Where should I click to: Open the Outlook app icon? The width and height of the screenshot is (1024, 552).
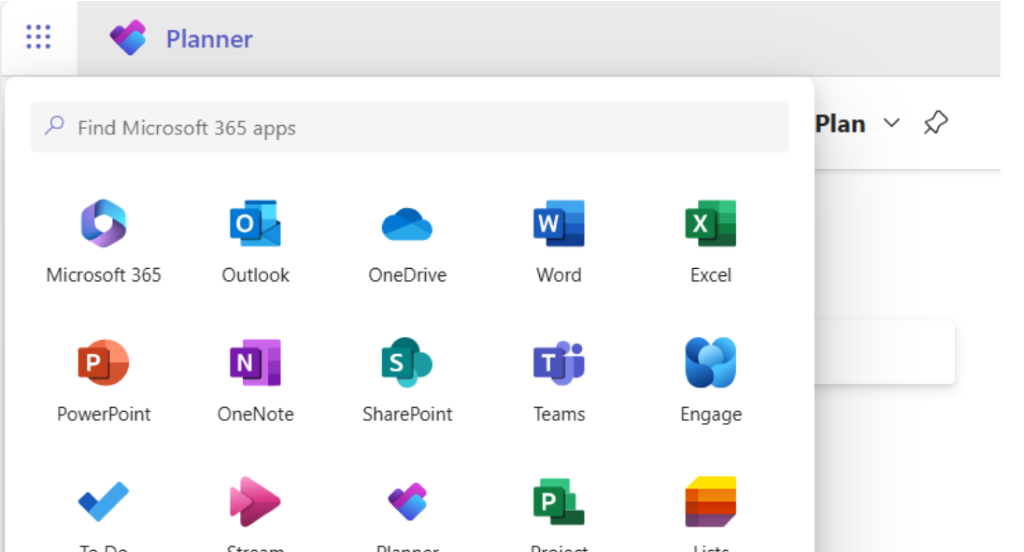point(255,223)
